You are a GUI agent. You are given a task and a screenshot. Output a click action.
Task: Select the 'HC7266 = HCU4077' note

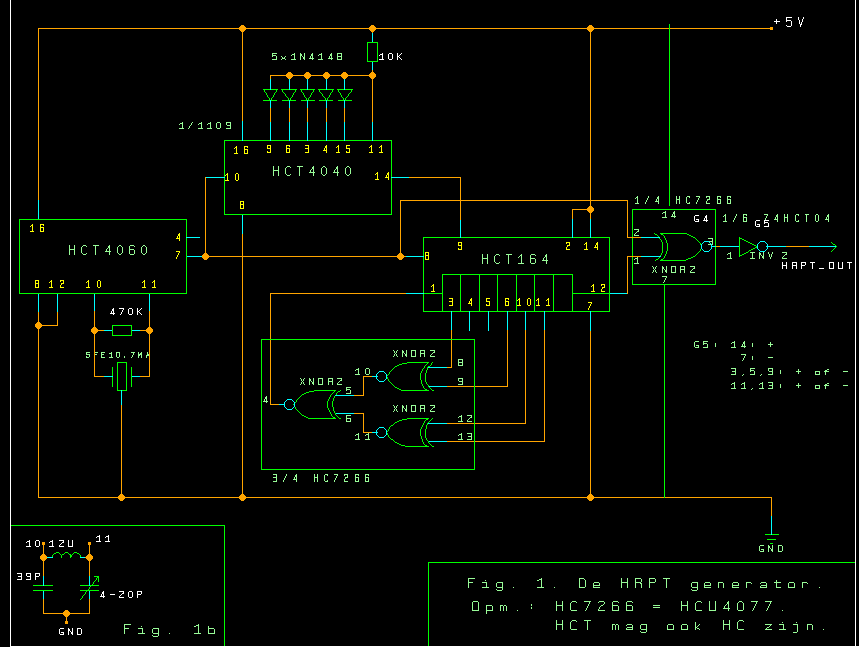click(671, 606)
